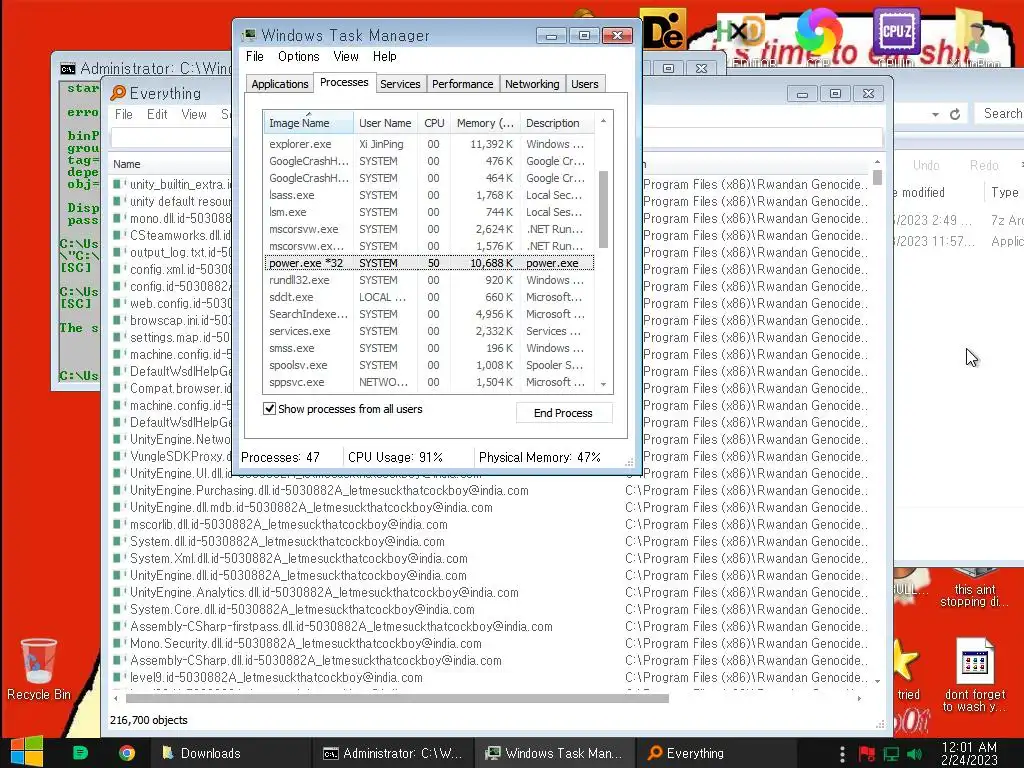Image resolution: width=1024 pixels, height=768 pixels.
Task: Click the network monitor tray icon
Action: (x=891, y=754)
